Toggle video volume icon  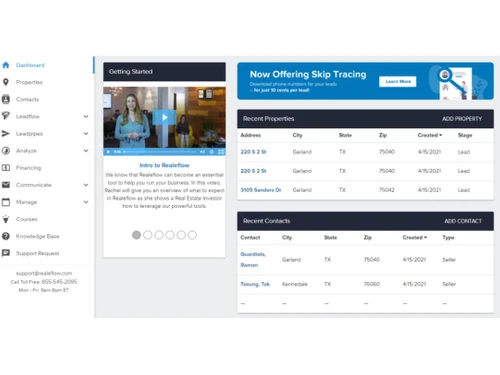(202, 152)
